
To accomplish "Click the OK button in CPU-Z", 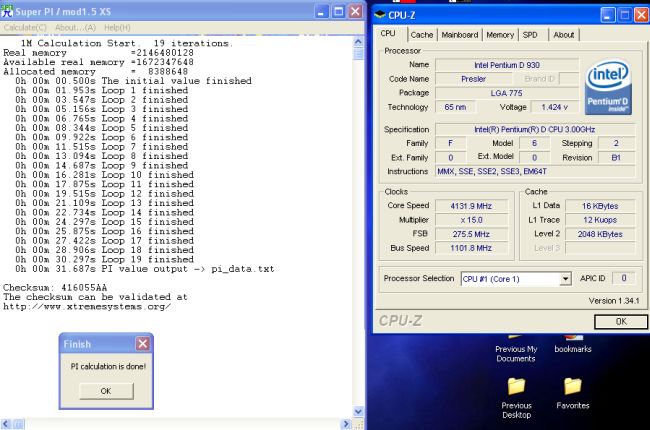I will point(621,321).
